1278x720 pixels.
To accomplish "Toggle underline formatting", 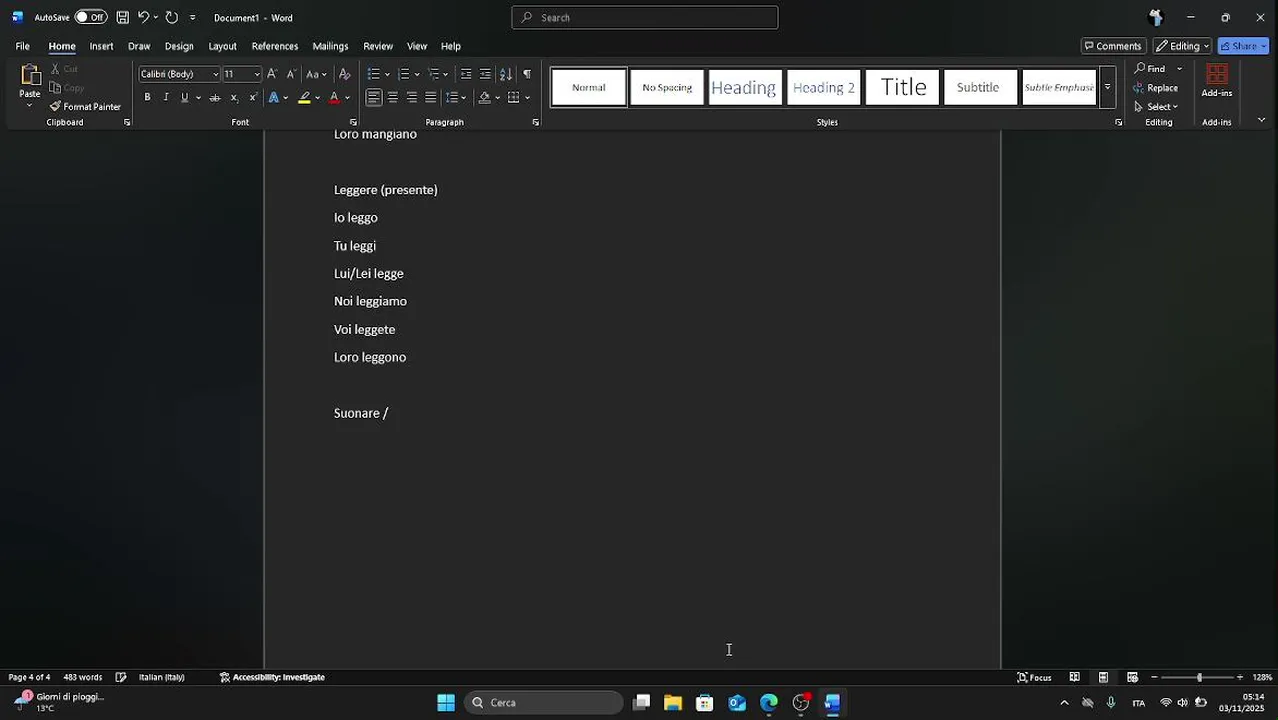I will 184,98.
